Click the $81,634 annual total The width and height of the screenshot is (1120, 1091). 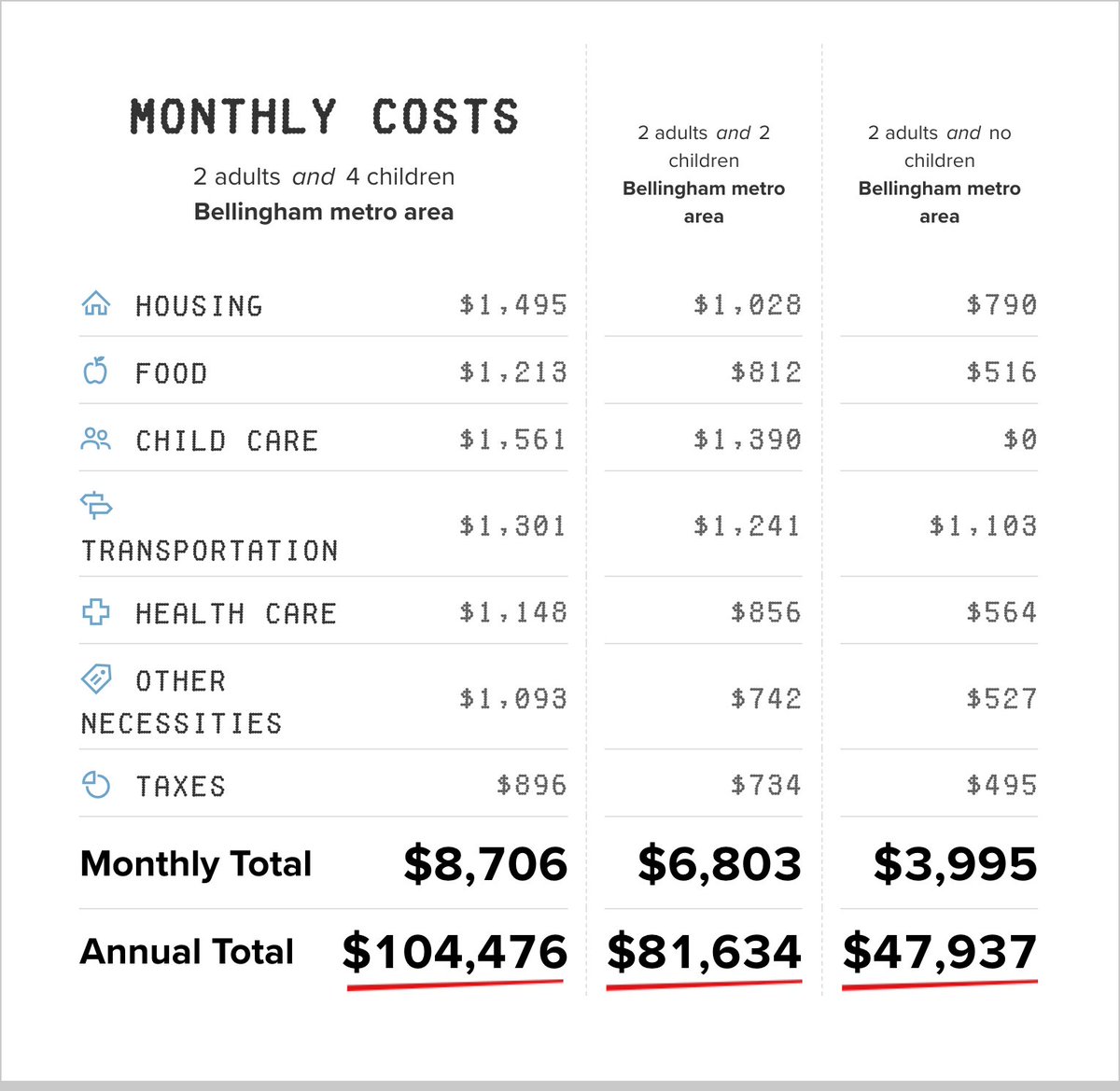point(704,952)
